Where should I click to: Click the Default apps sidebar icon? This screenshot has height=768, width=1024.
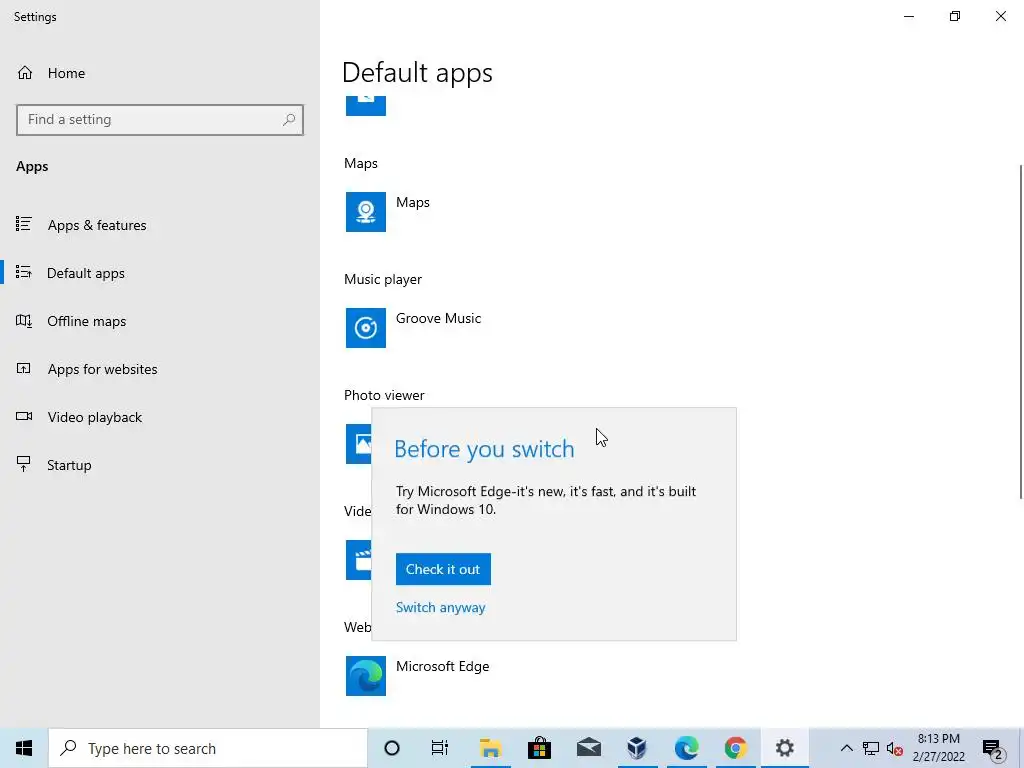tap(24, 272)
